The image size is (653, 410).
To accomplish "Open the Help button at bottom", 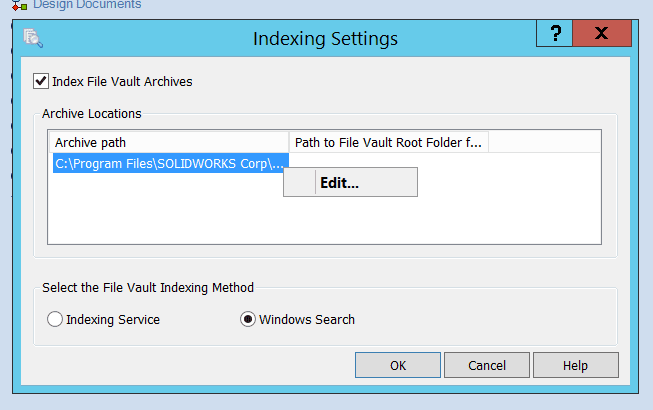I will (x=576, y=365).
